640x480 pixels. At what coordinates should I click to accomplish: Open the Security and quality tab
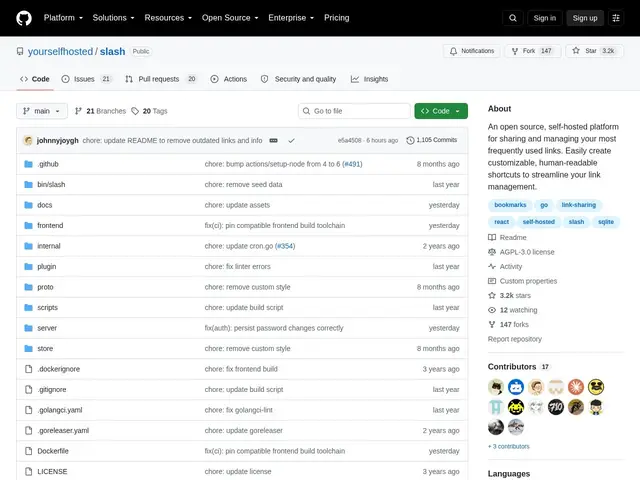pos(298,79)
